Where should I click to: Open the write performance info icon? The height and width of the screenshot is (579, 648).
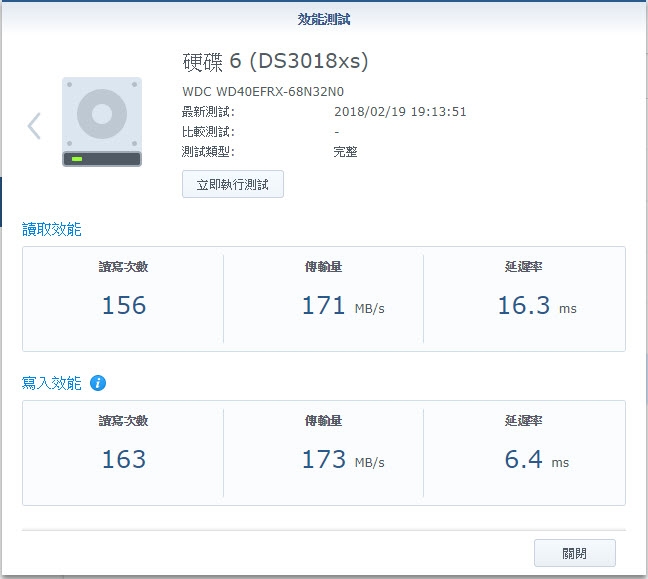pos(98,383)
